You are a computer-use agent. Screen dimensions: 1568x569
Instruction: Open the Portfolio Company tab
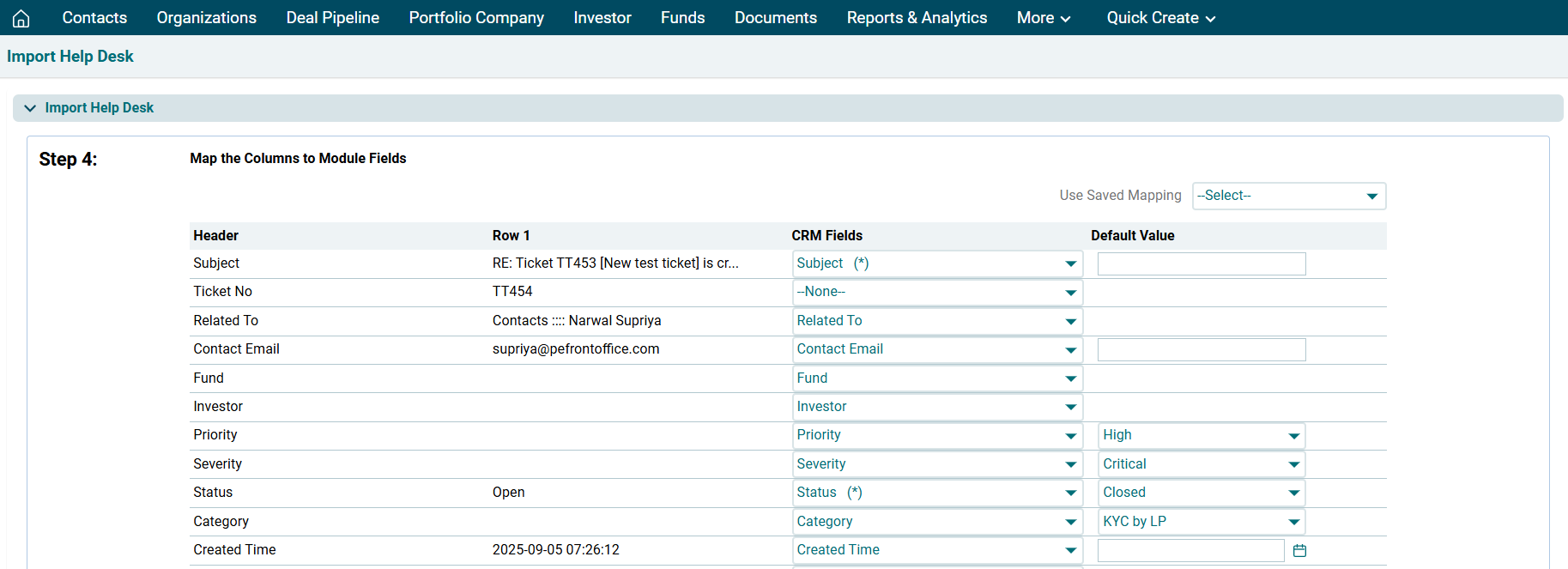pos(476,18)
